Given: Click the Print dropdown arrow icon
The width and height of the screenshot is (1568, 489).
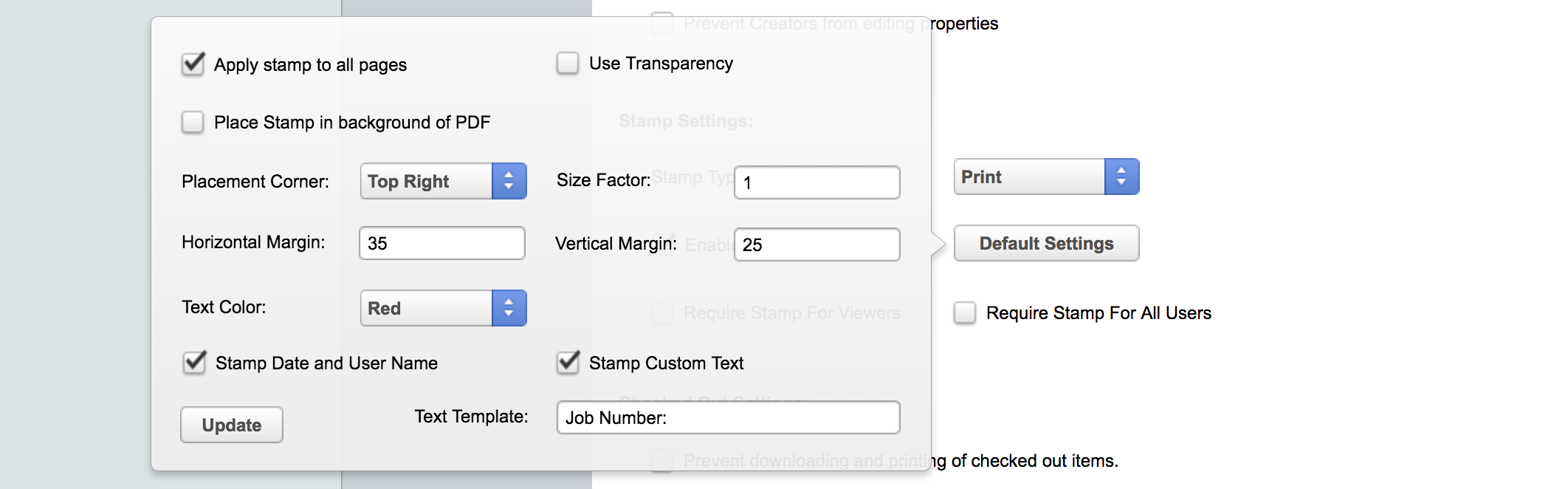Looking at the screenshot, I should 1121,177.
